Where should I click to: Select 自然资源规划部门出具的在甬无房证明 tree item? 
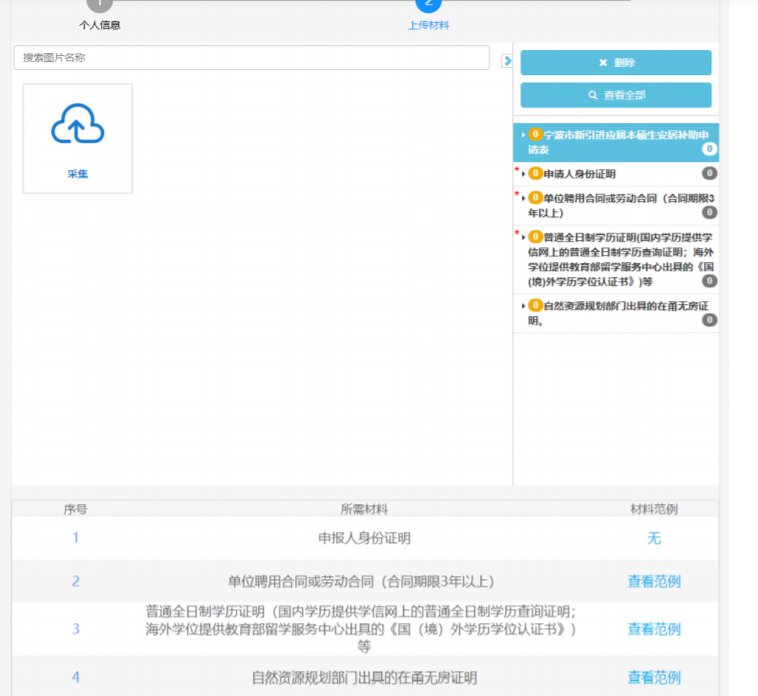[x=618, y=313]
